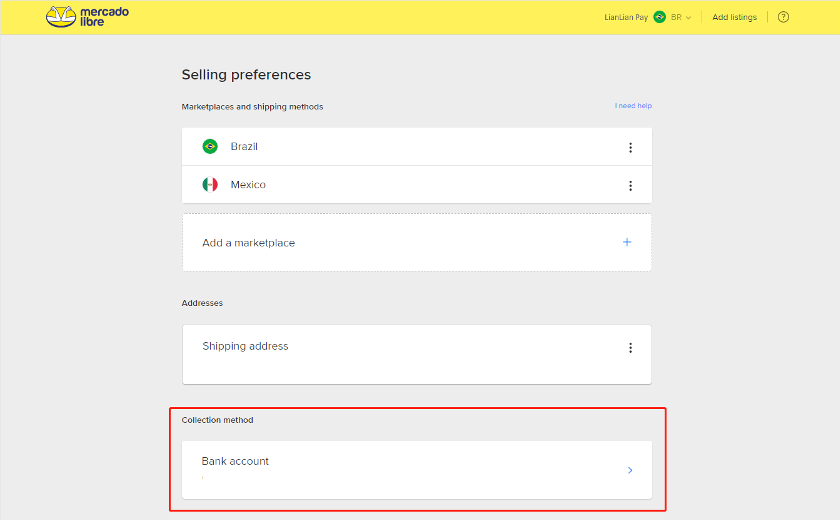Screen dimensions: 840x520
Task: Click the Mercado Libre logo
Action: click(x=87, y=17)
